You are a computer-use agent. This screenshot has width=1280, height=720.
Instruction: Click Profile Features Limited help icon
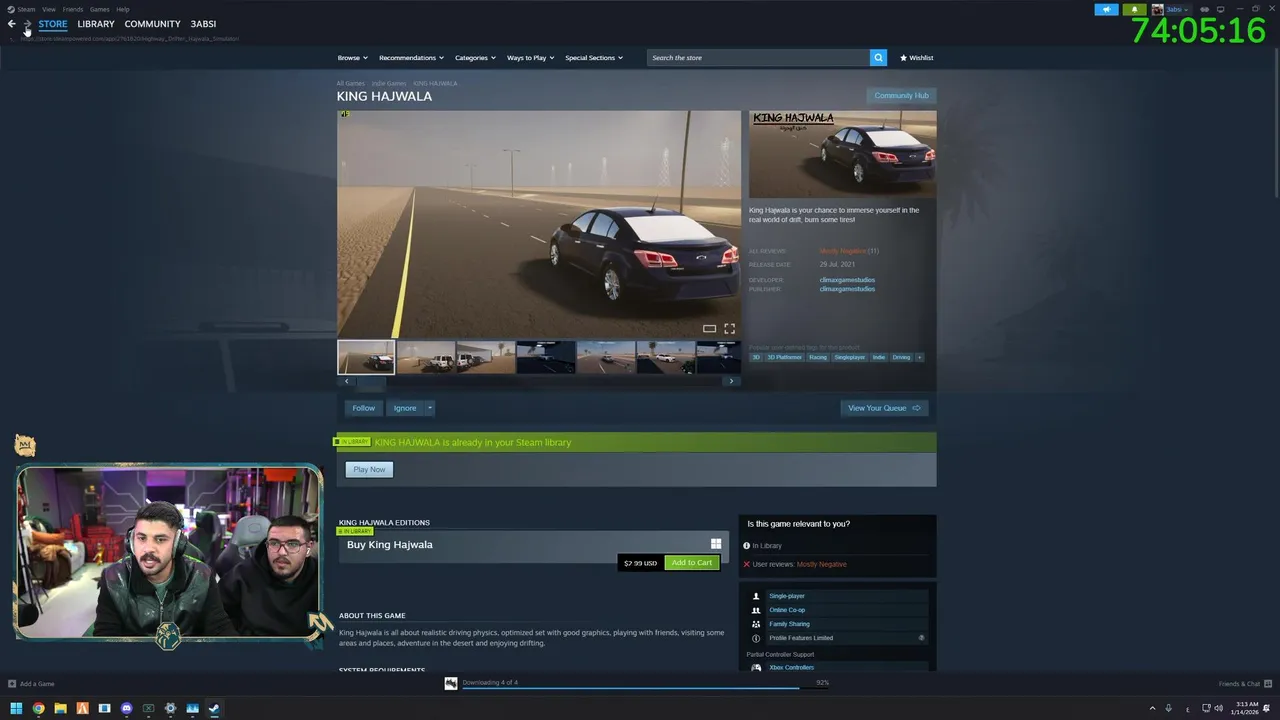coord(921,638)
